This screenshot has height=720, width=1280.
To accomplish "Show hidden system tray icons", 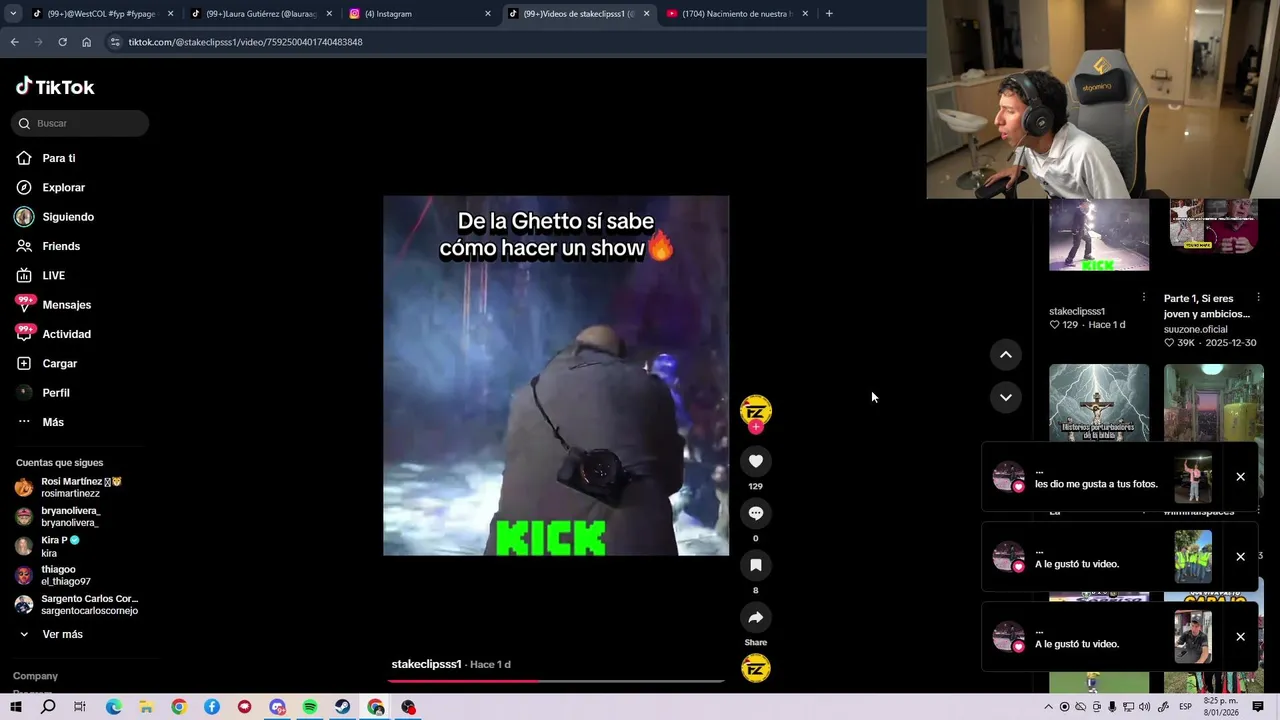I will point(1048,707).
